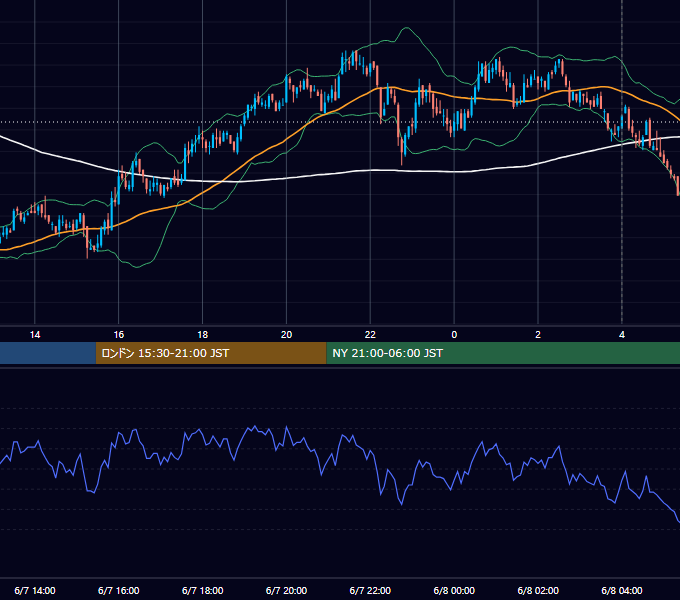Image resolution: width=680 pixels, height=600 pixels.
Task: Click the 16 hour label on the price chart axis
Action: tap(118, 335)
